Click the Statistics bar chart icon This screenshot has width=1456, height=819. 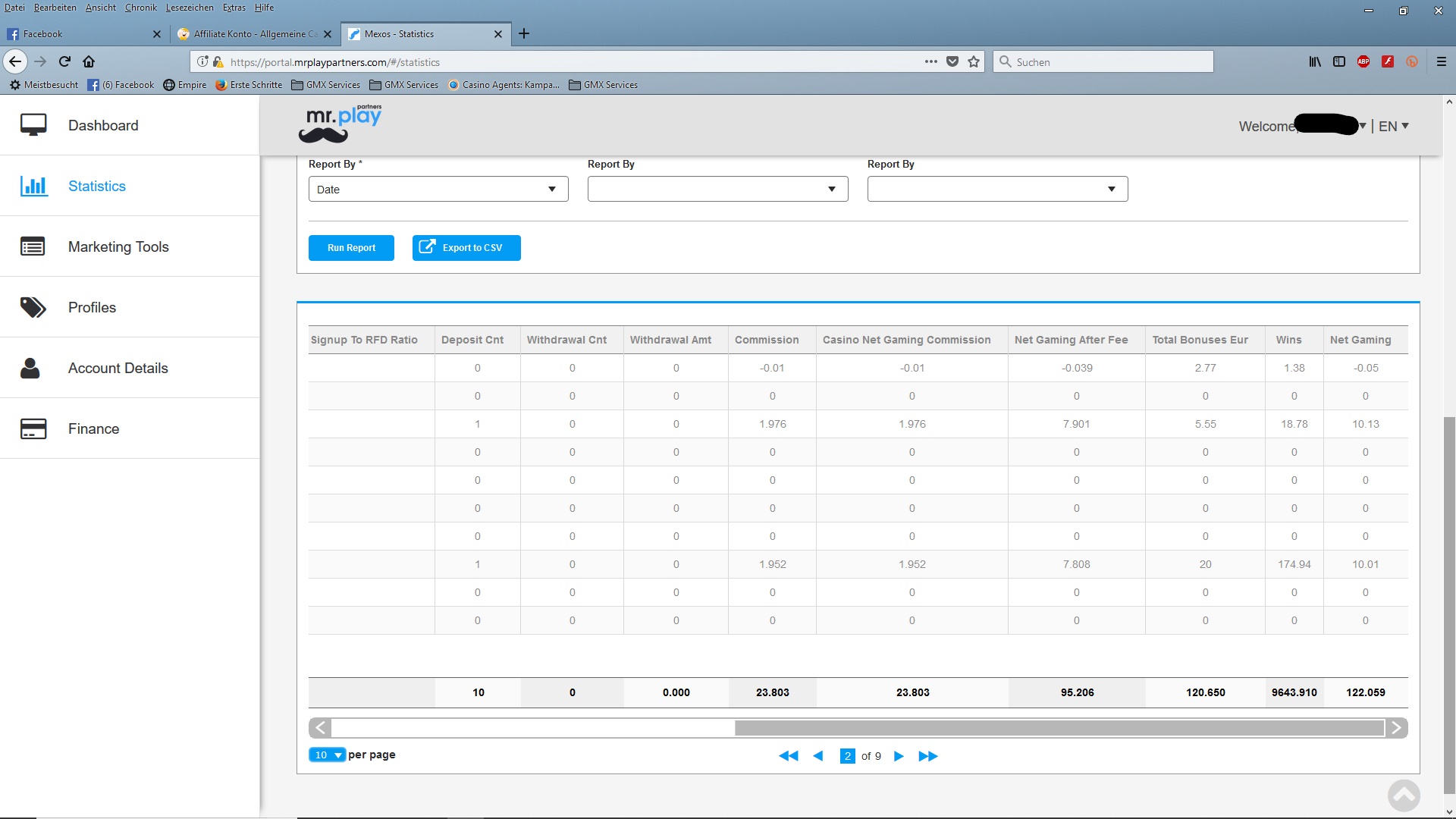click(33, 186)
